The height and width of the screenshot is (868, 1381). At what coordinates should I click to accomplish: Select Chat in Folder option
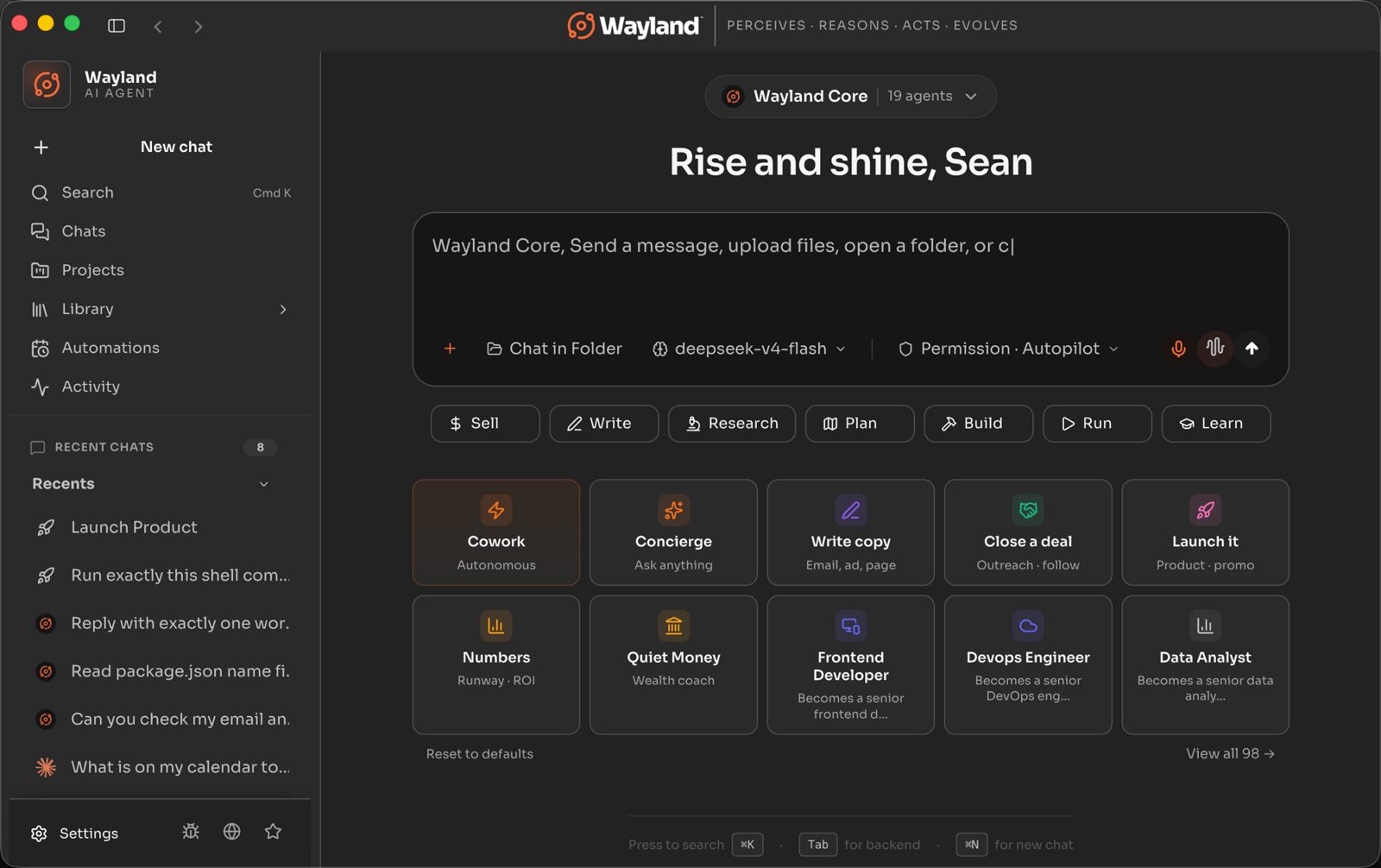click(x=554, y=349)
